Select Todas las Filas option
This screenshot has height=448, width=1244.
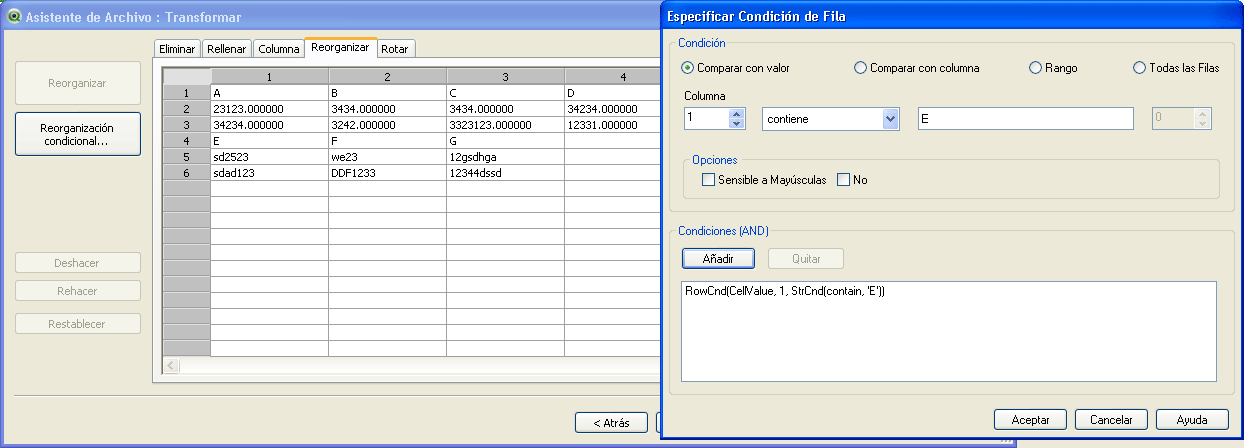tap(1139, 68)
